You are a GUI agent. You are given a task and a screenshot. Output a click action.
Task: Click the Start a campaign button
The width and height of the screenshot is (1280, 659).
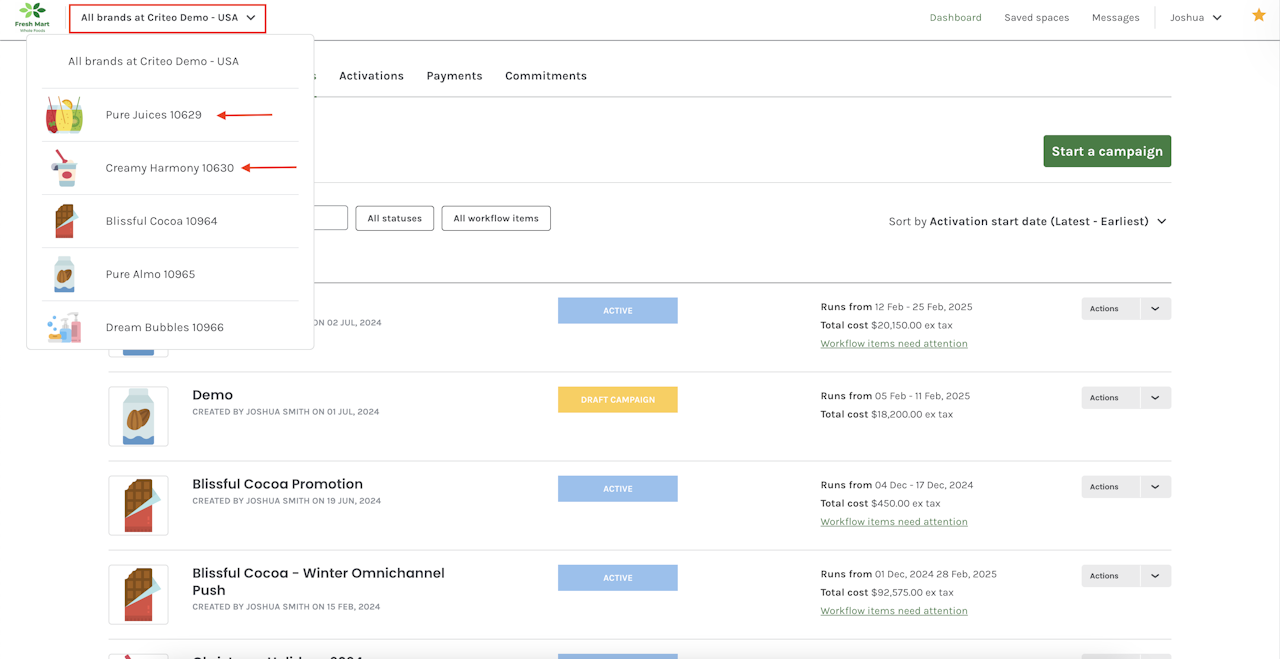[1107, 151]
